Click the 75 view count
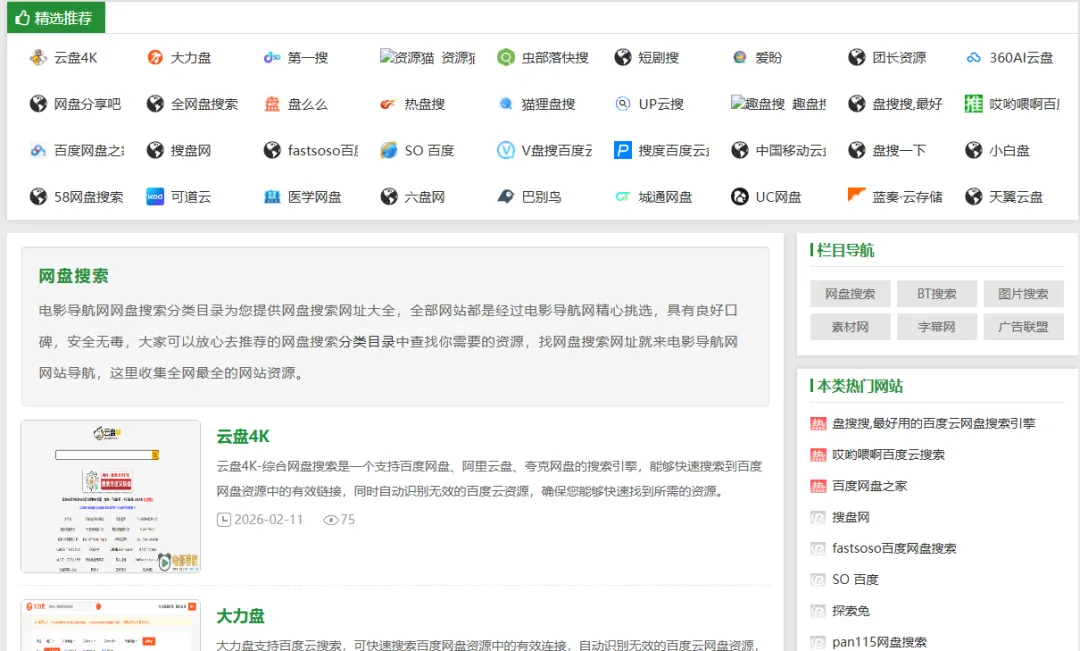The image size is (1080, 651). (348, 519)
